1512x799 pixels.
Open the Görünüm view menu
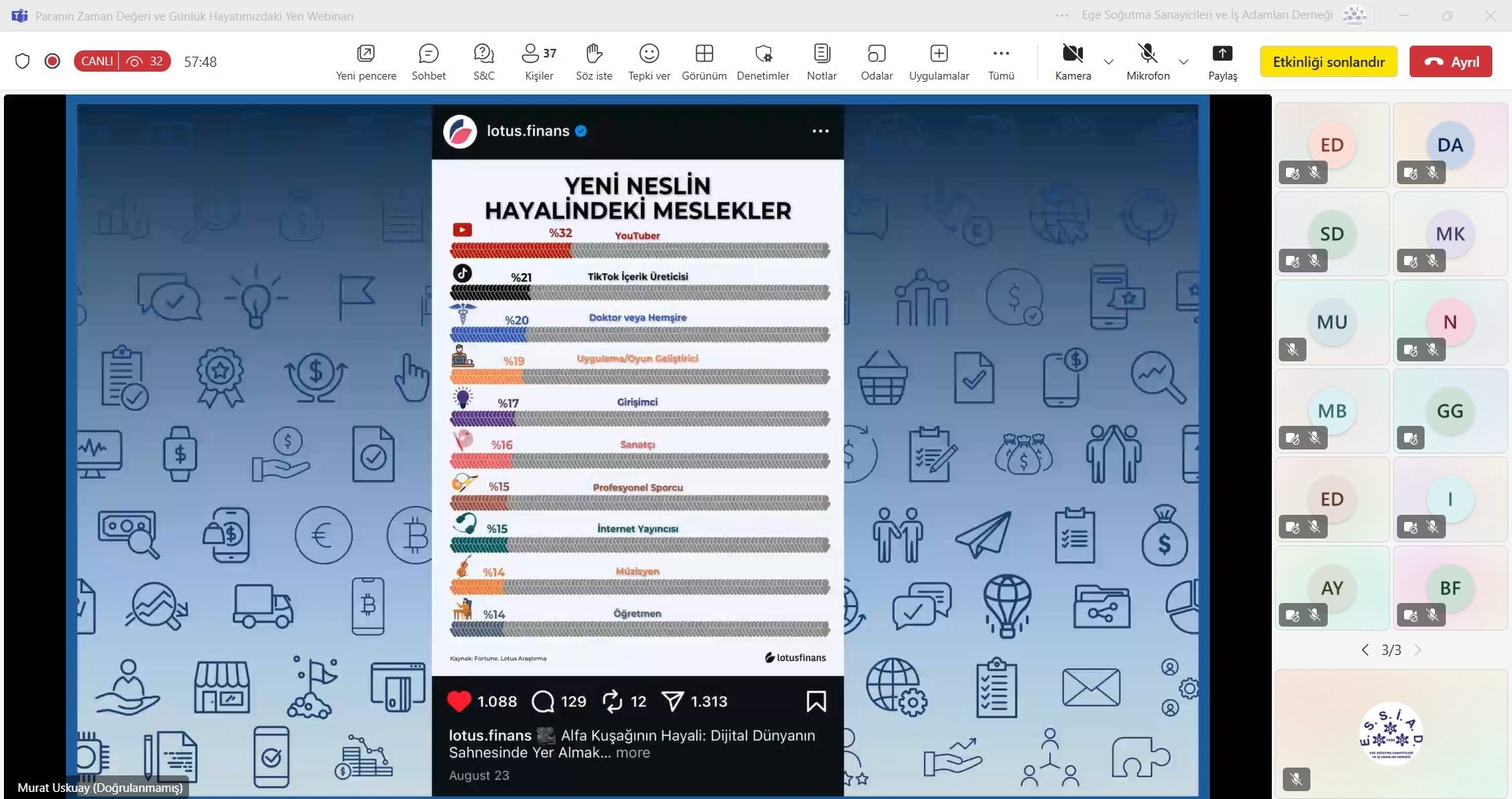[x=704, y=61]
